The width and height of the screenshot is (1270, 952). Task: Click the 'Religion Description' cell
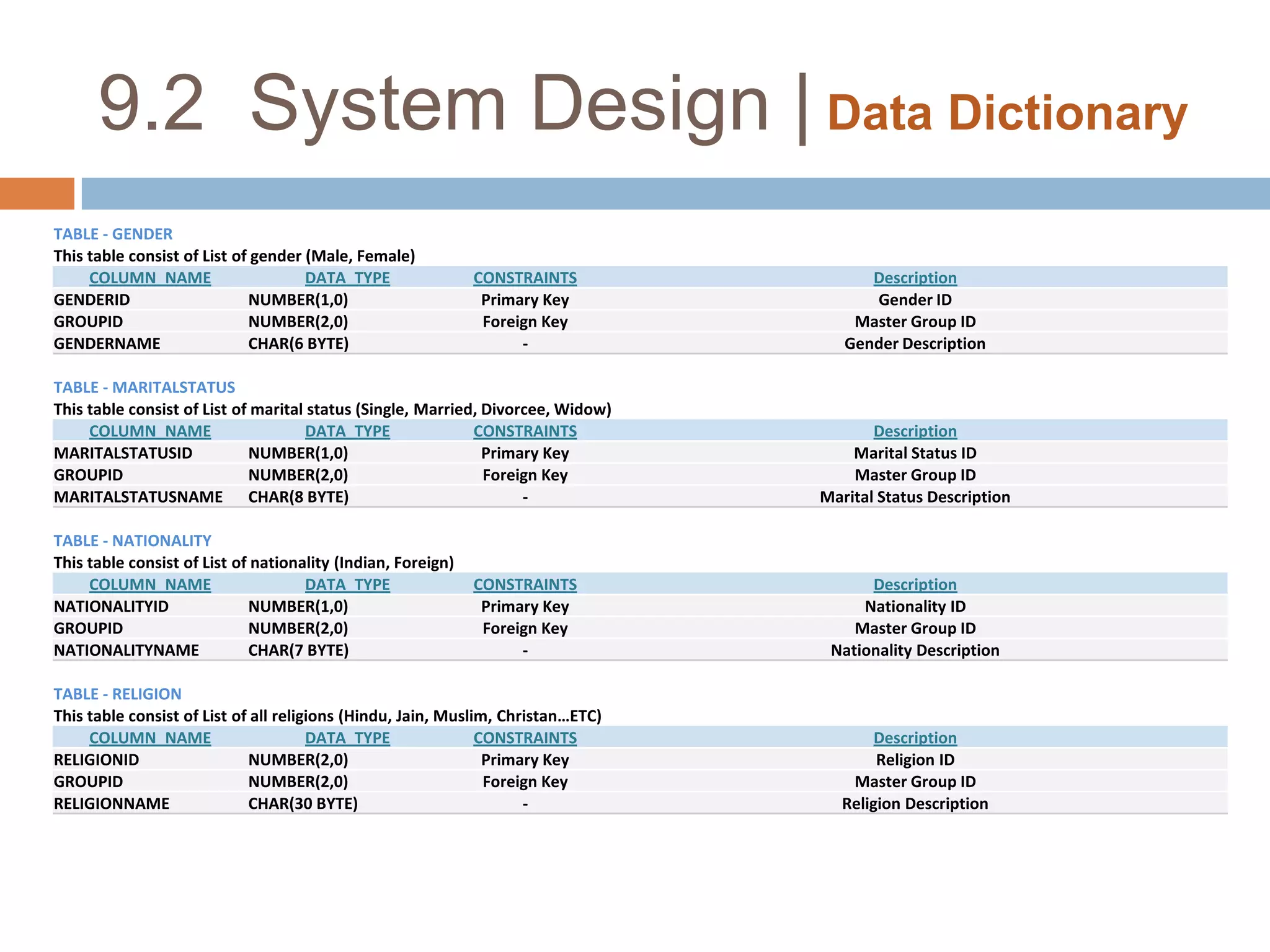click(915, 804)
